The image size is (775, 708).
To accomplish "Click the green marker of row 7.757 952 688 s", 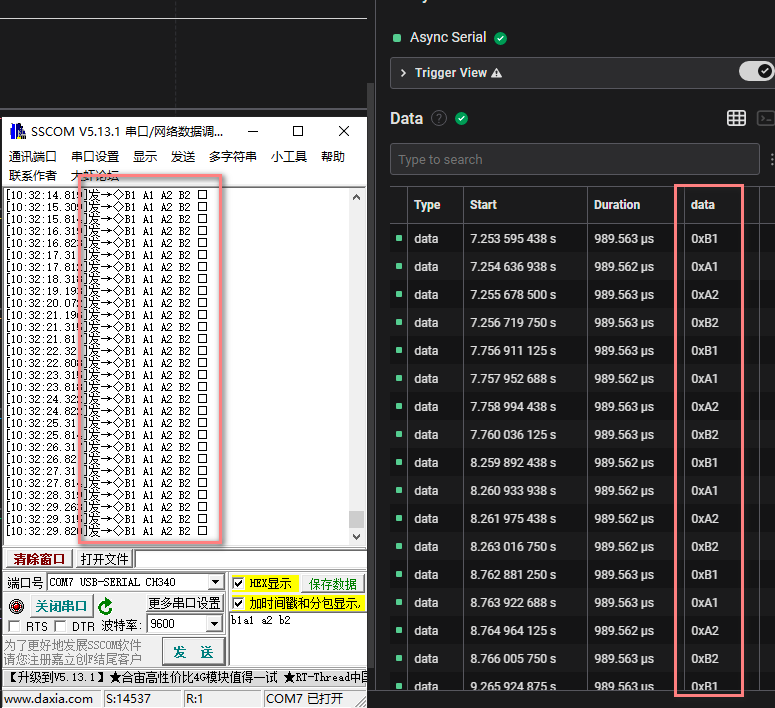I will point(399,378).
